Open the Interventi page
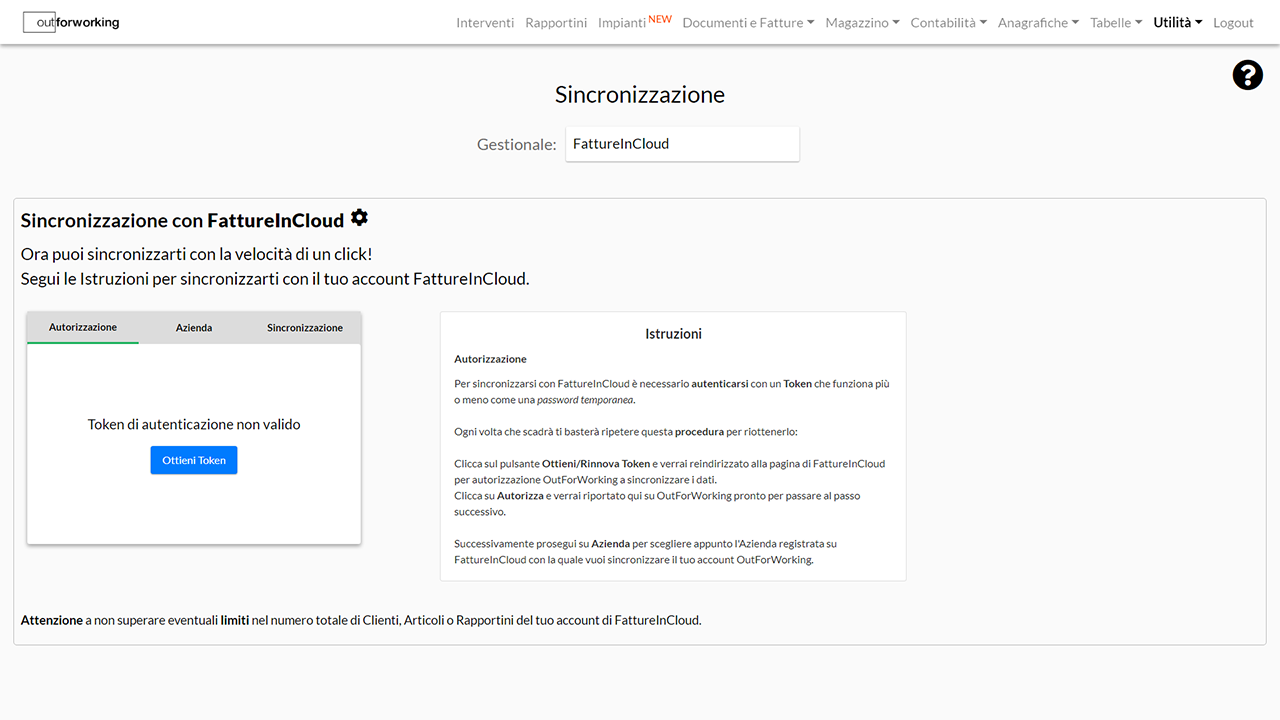 pyautogui.click(x=485, y=23)
